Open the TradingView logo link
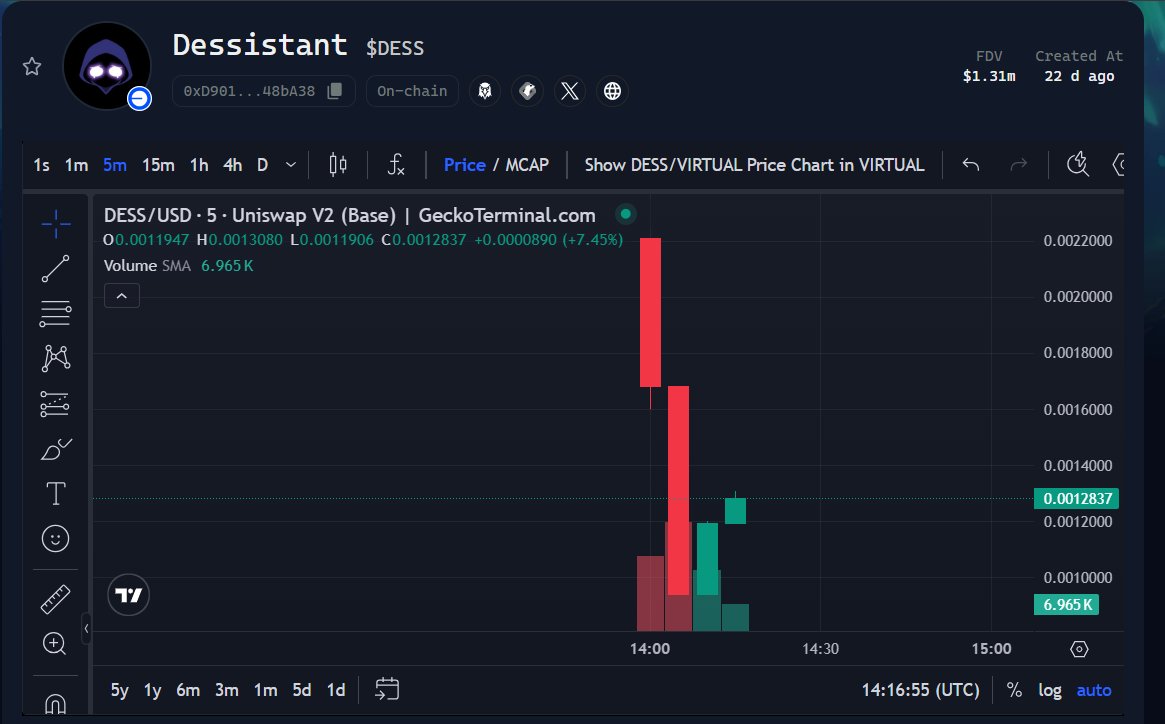1165x724 pixels. [x=129, y=595]
